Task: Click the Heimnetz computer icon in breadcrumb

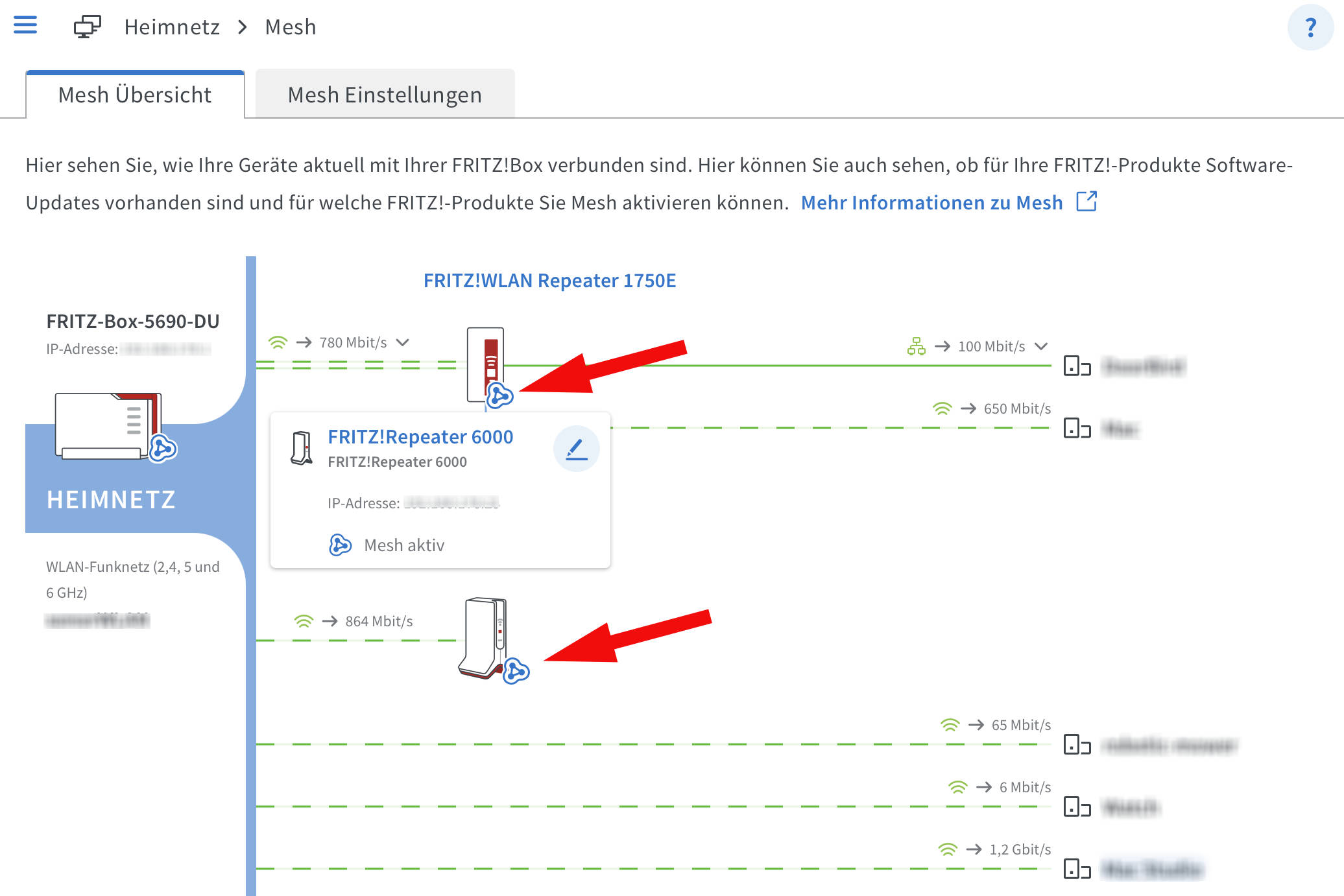Action: coord(88,27)
